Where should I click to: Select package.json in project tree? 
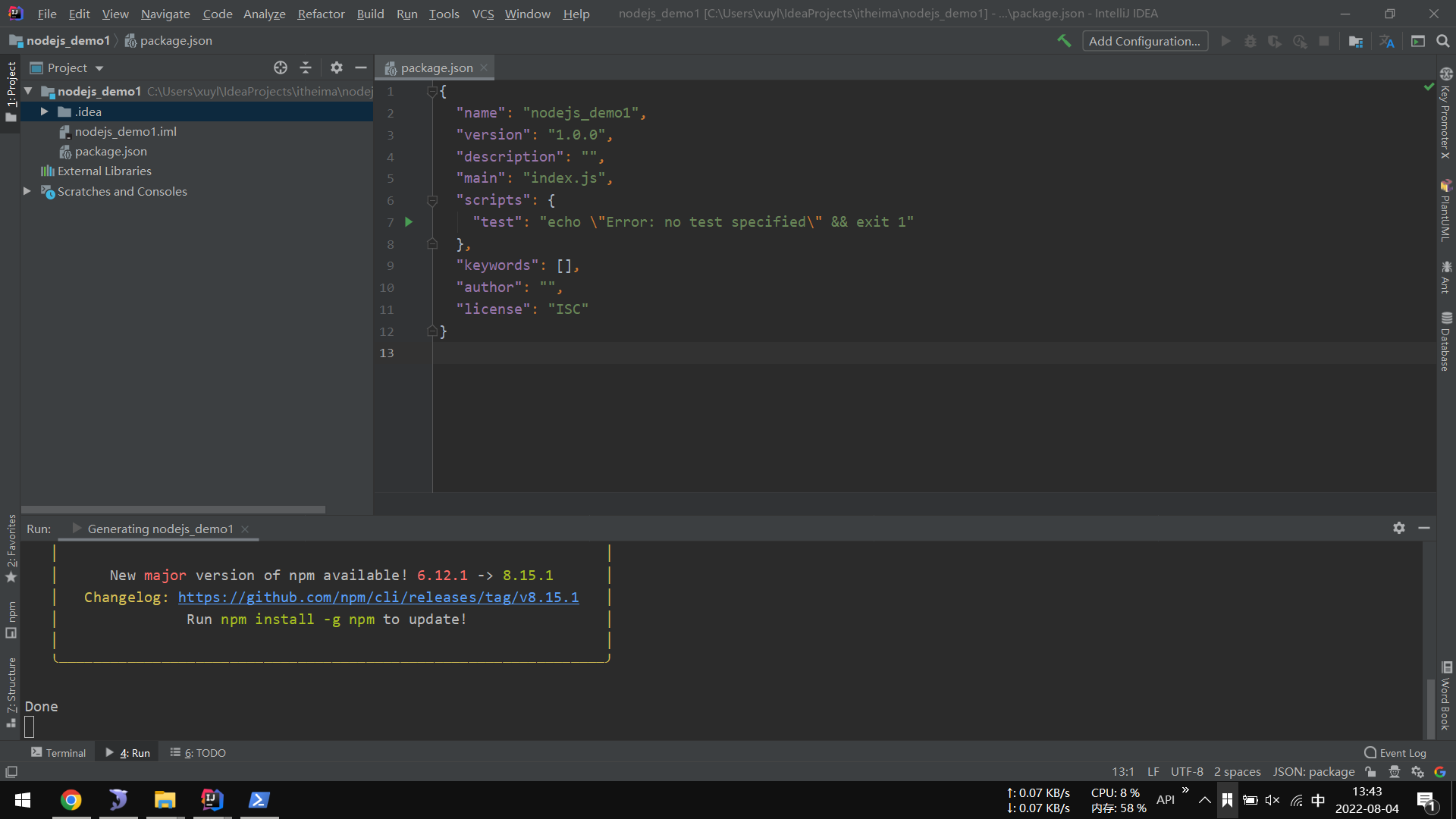click(111, 151)
